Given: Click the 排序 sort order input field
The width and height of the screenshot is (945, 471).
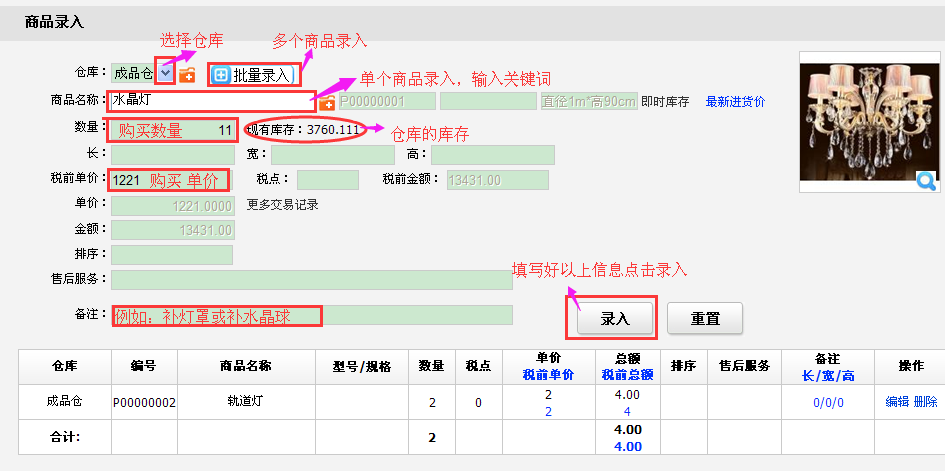Looking at the screenshot, I should pos(172,255).
